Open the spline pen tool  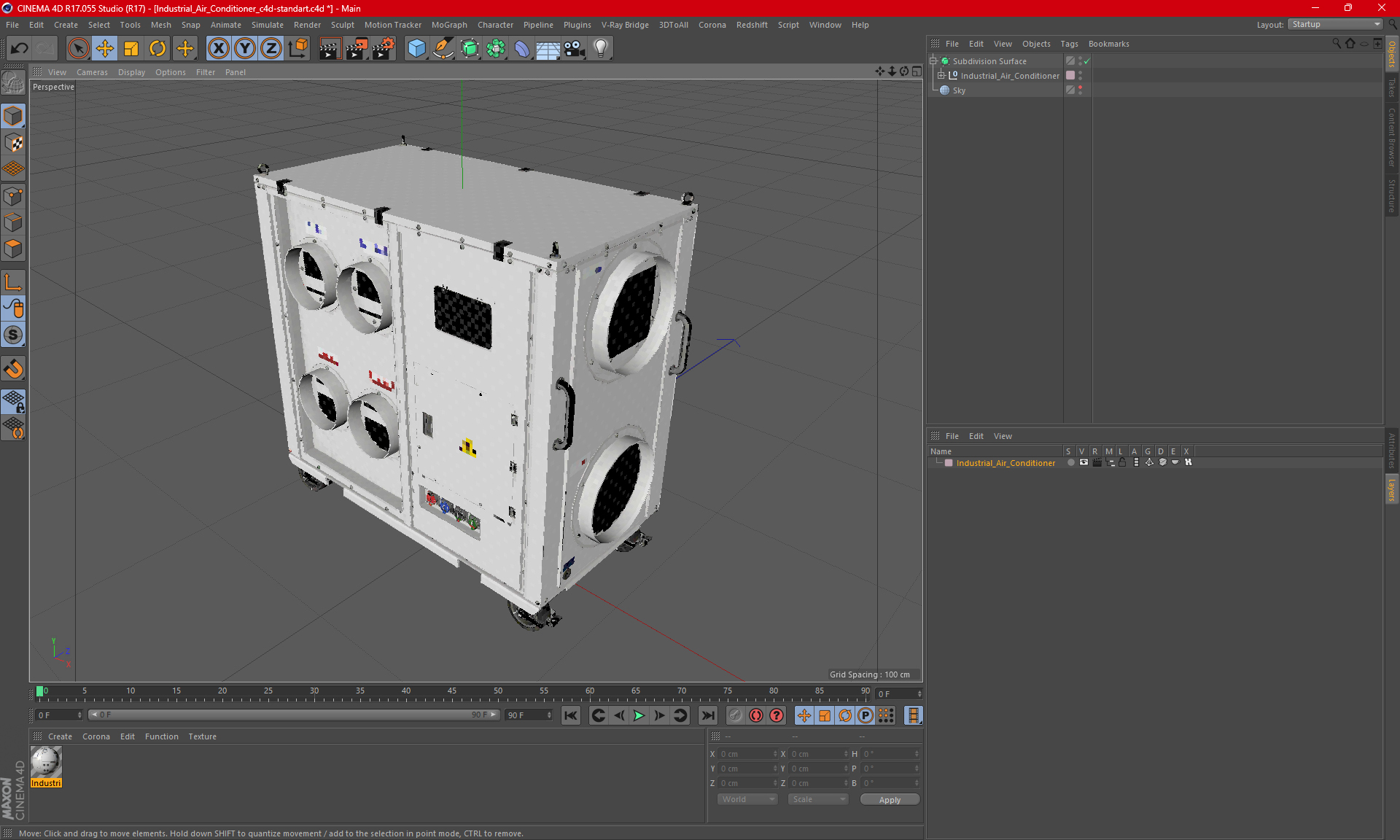(x=443, y=49)
